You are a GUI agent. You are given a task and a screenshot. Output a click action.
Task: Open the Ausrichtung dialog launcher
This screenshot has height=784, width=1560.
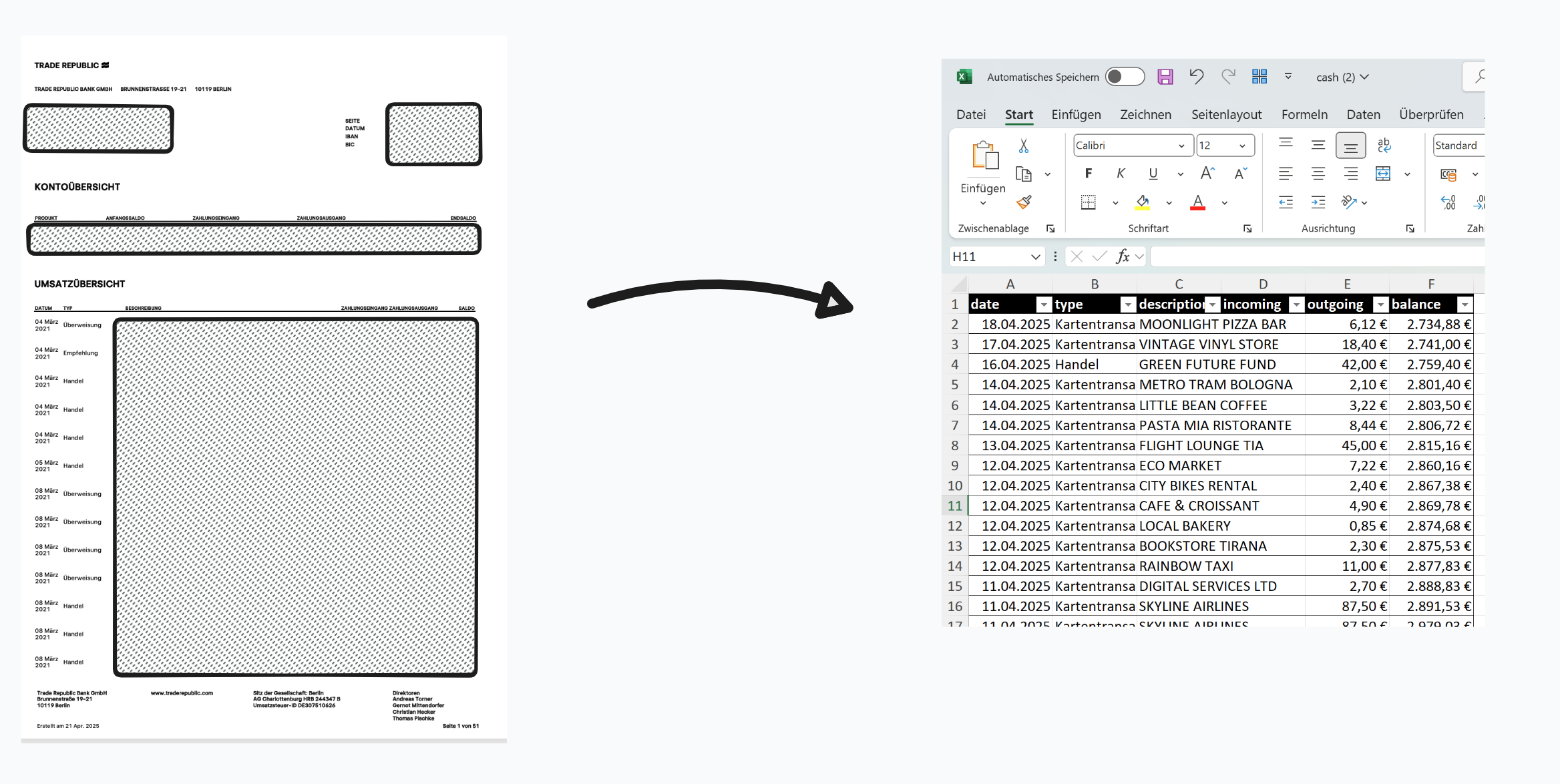pos(1410,228)
